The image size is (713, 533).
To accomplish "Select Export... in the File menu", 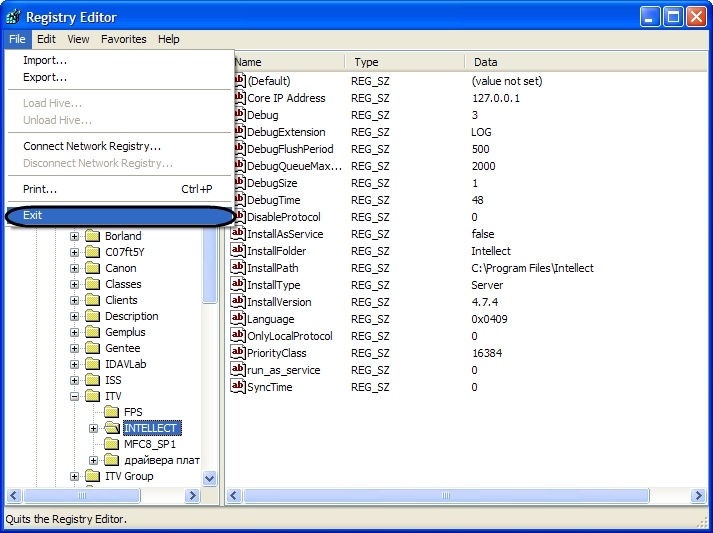I will pyautogui.click(x=45, y=77).
